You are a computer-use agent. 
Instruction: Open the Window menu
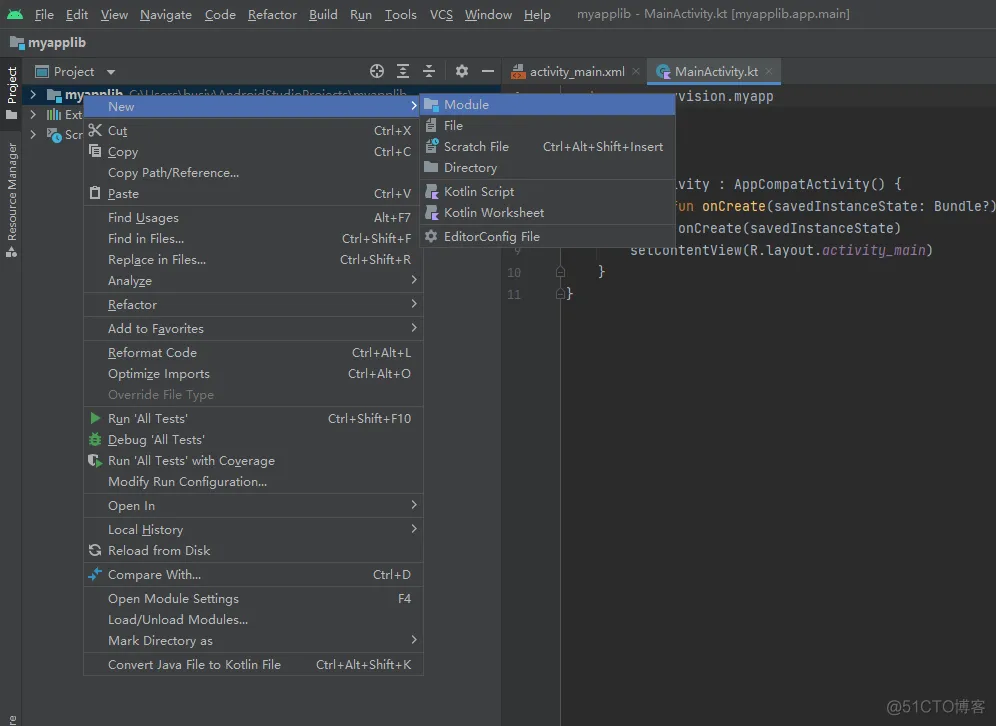tap(488, 14)
